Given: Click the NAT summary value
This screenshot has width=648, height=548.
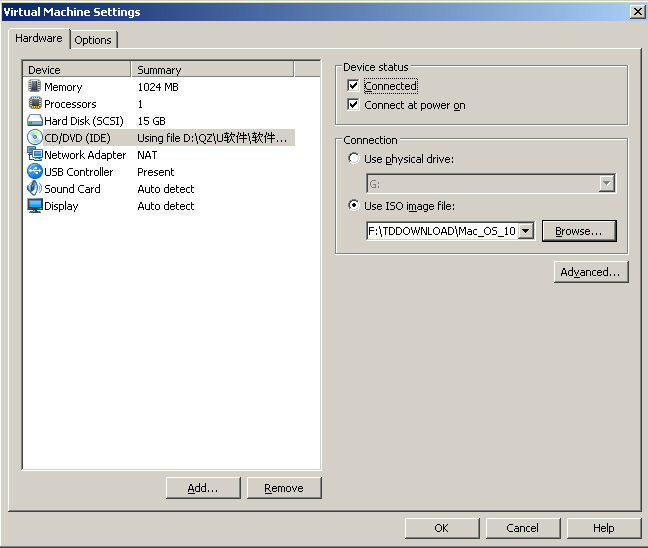Looking at the screenshot, I should pyautogui.click(x=147, y=155).
